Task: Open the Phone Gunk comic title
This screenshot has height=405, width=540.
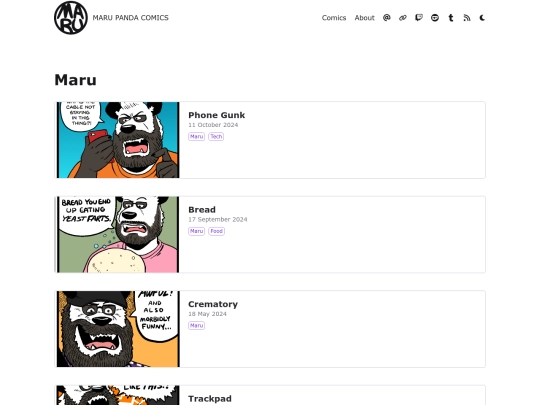Action: coord(217,115)
